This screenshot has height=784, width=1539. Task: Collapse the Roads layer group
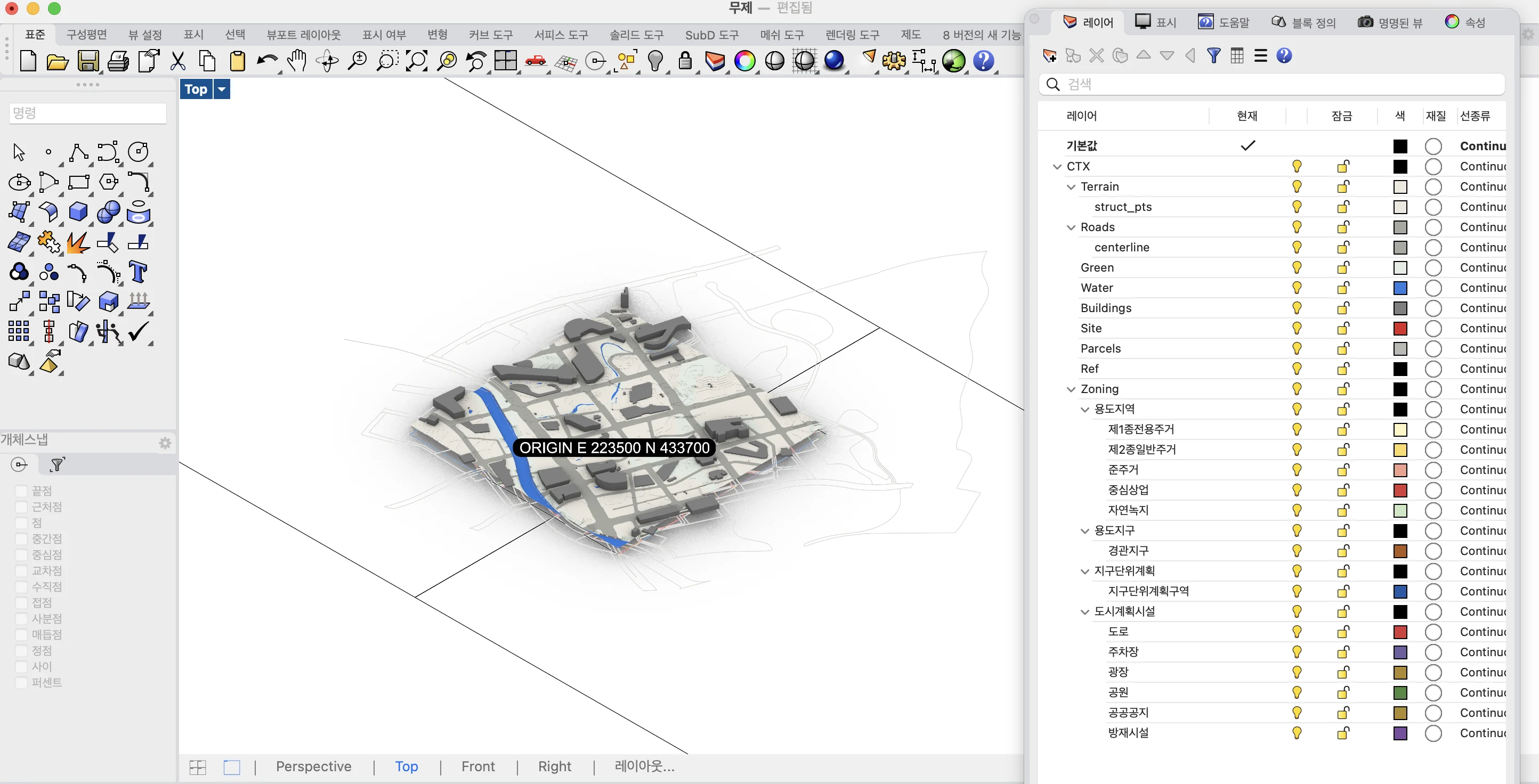1071,227
